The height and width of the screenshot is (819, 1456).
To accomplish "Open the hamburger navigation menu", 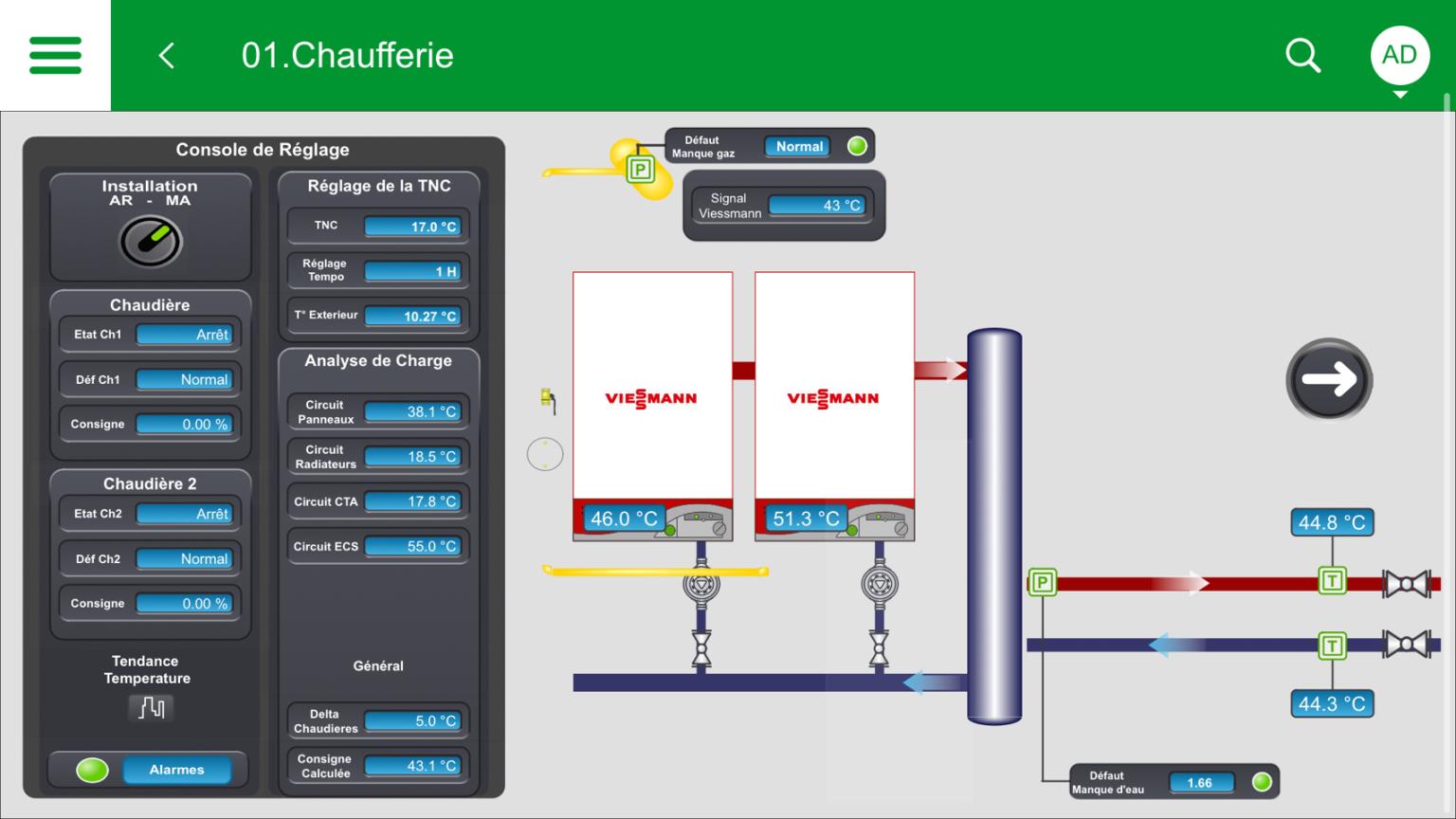I will (x=55, y=55).
